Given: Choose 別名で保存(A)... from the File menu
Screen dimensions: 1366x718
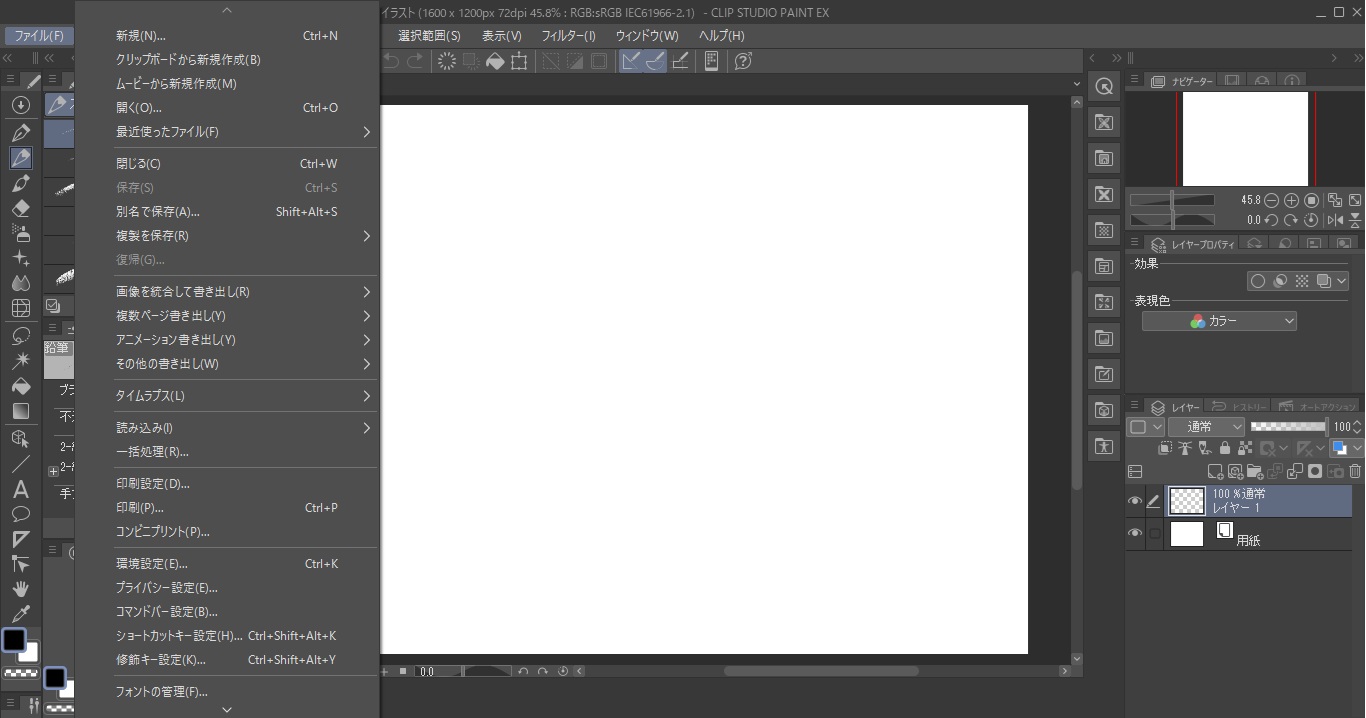Looking at the screenshot, I should click(158, 212).
